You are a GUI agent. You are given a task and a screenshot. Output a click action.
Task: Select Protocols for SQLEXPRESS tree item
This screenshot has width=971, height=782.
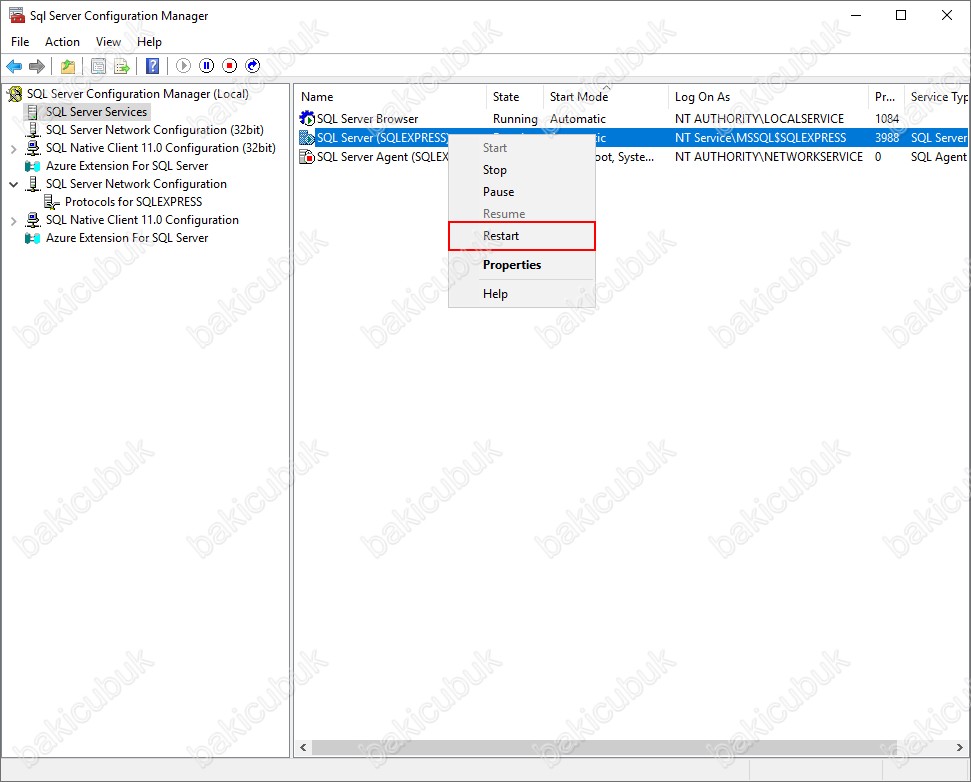pos(133,202)
